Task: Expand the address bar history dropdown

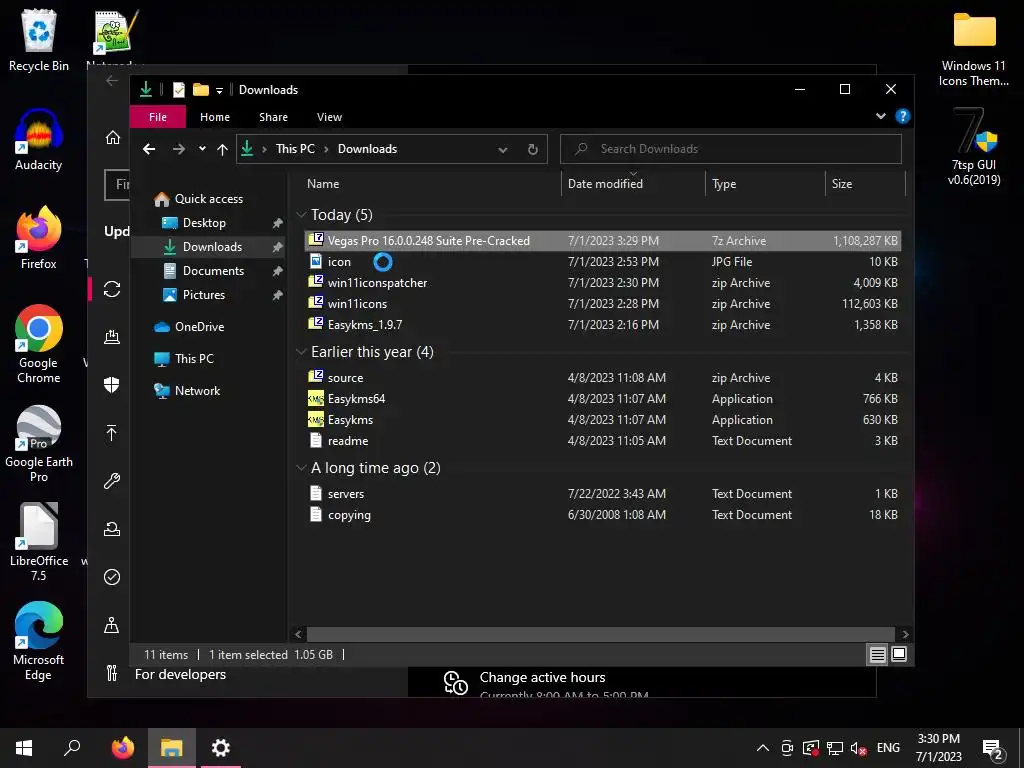Action: coord(503,150)
